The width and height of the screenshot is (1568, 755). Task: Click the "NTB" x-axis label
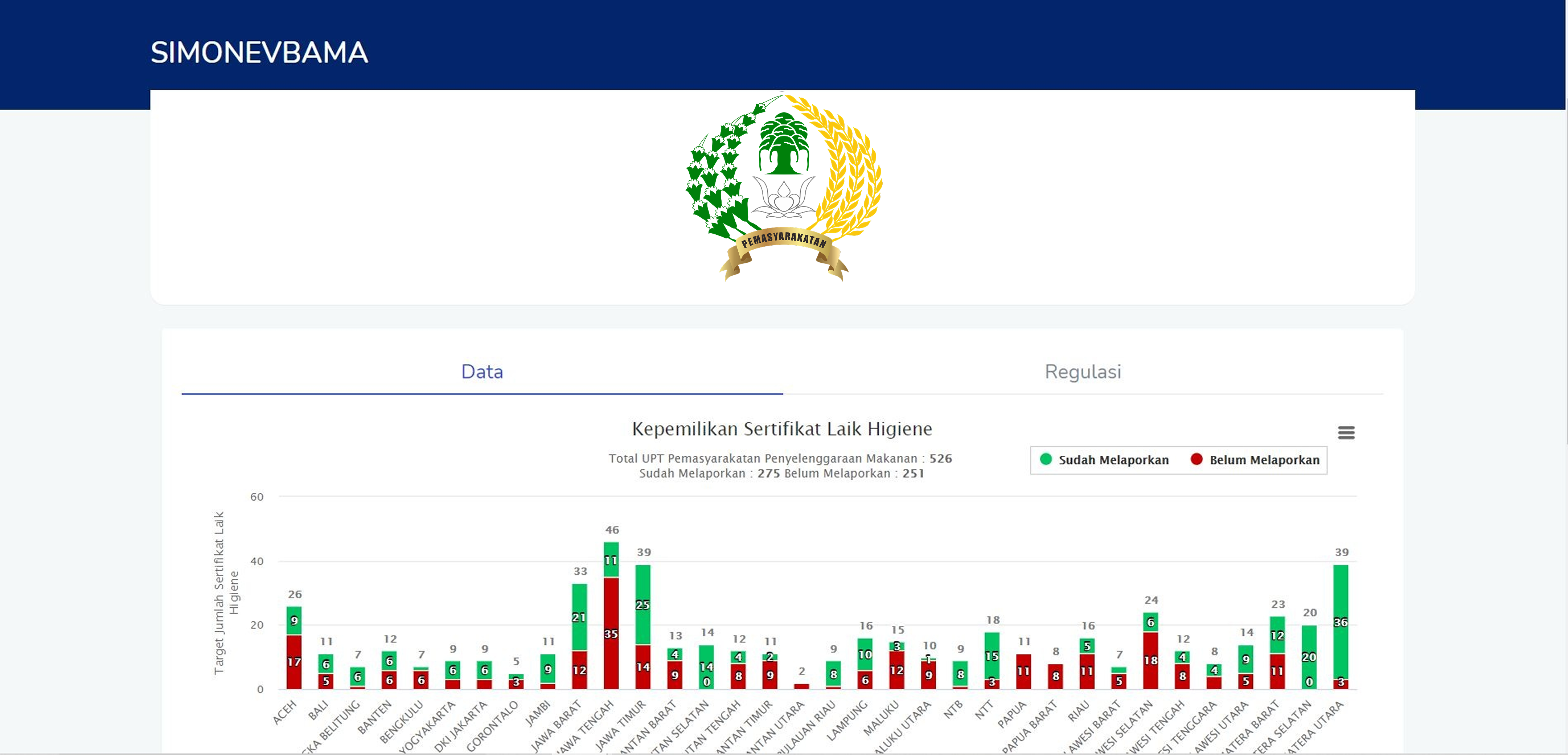pos(954,709)
